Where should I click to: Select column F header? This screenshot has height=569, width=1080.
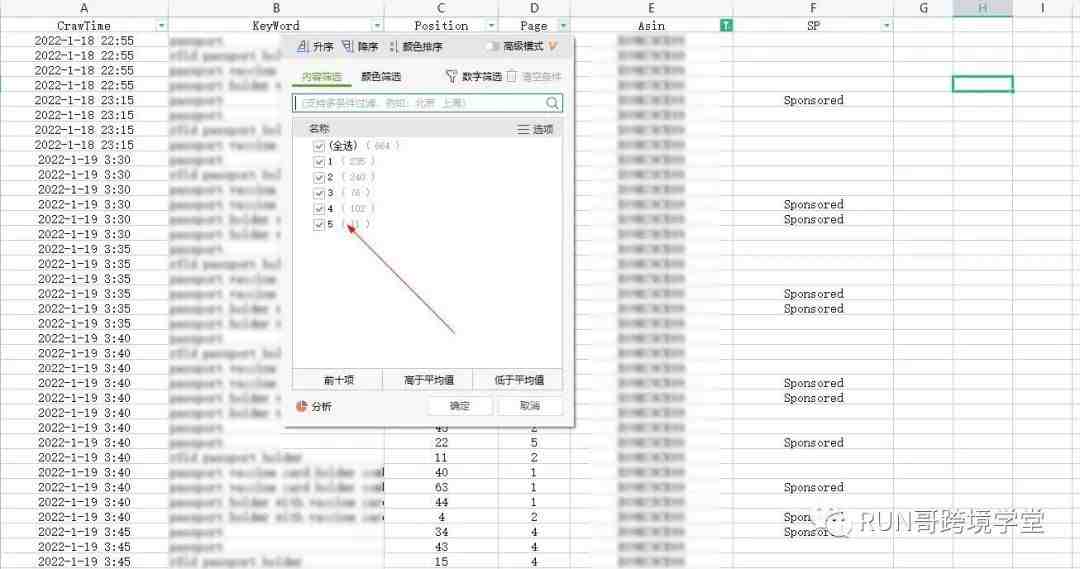pyautogui.click(x=813, y=8)
